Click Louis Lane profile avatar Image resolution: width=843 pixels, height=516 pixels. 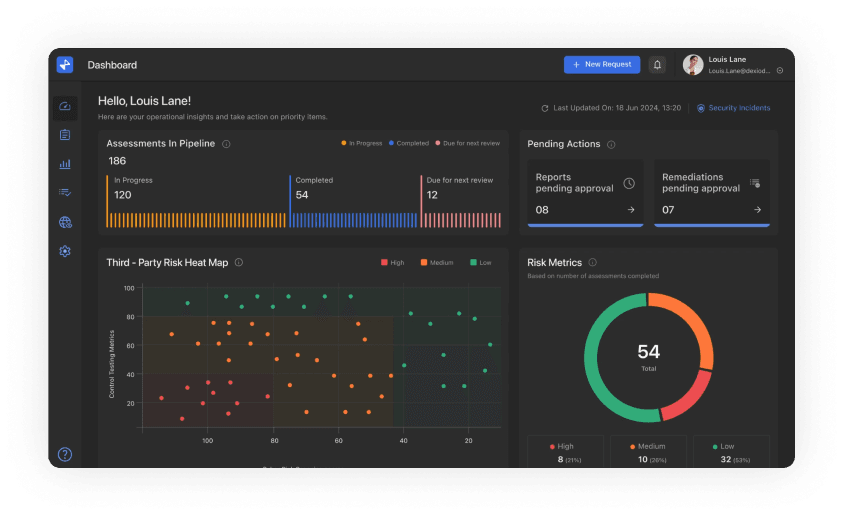692,64
